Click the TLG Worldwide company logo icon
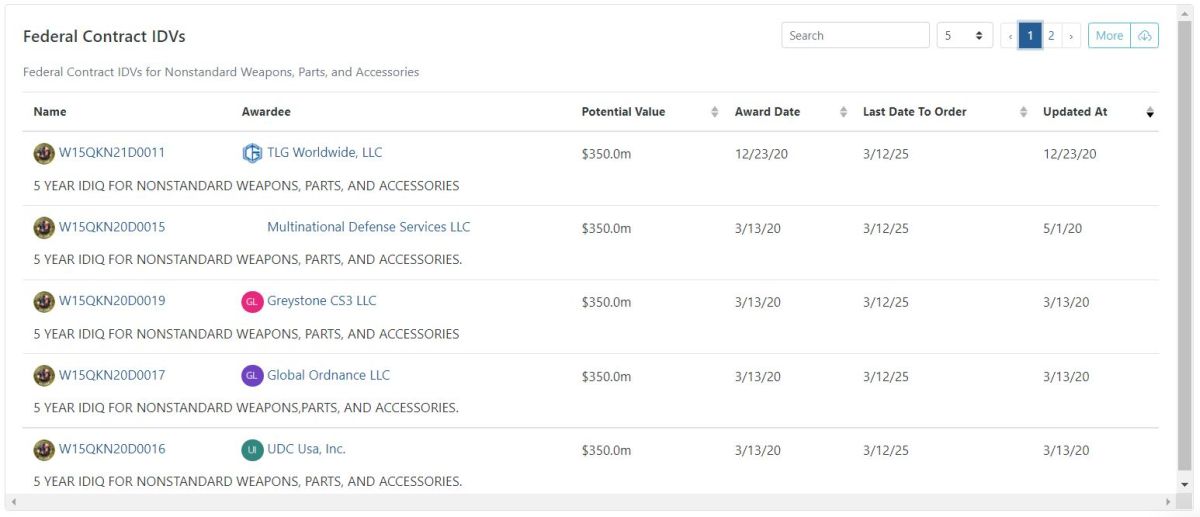Screen dimensions: 1200x517 tap(252, 153)
